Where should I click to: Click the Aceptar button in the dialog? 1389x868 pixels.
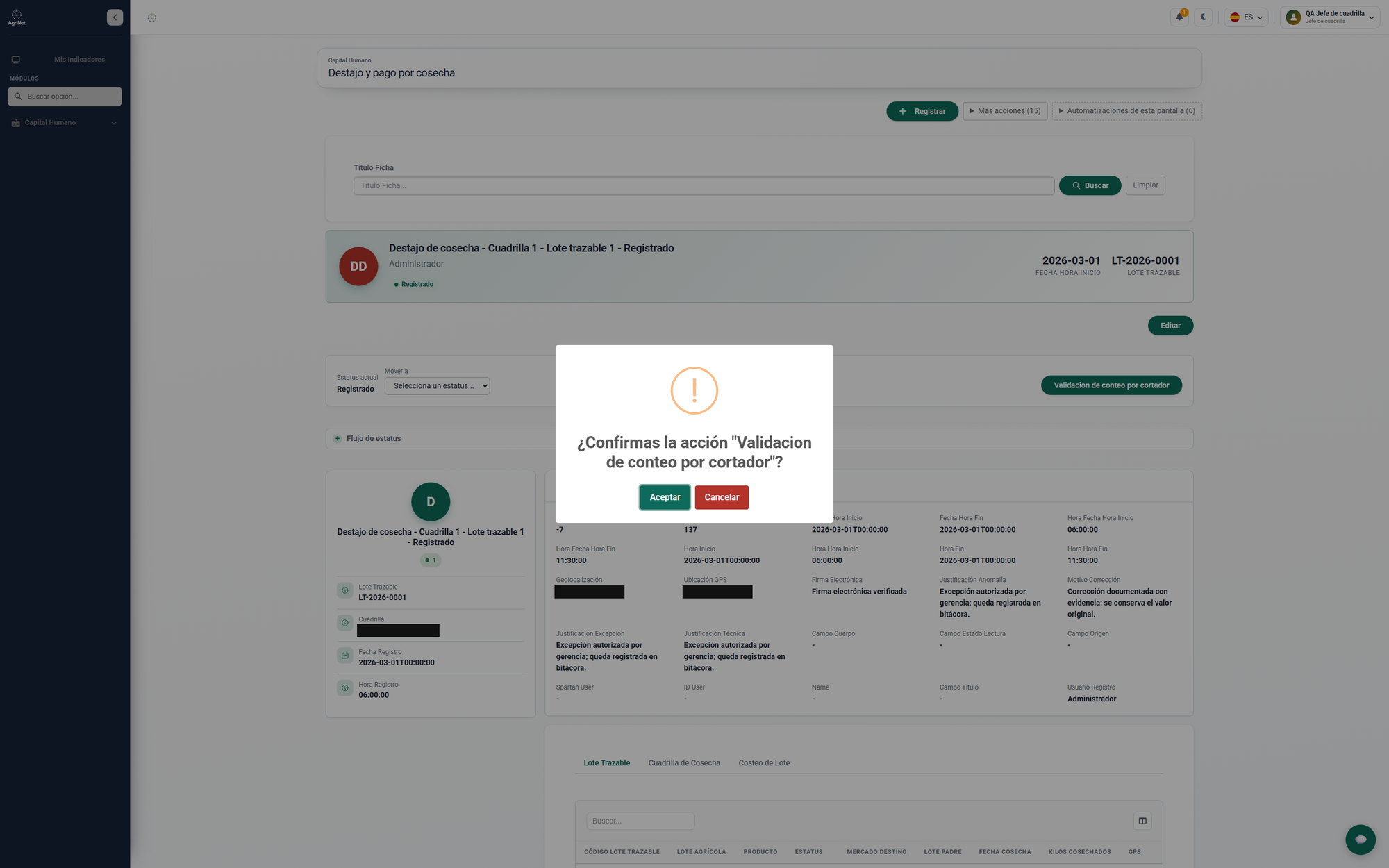click(665, 497)
